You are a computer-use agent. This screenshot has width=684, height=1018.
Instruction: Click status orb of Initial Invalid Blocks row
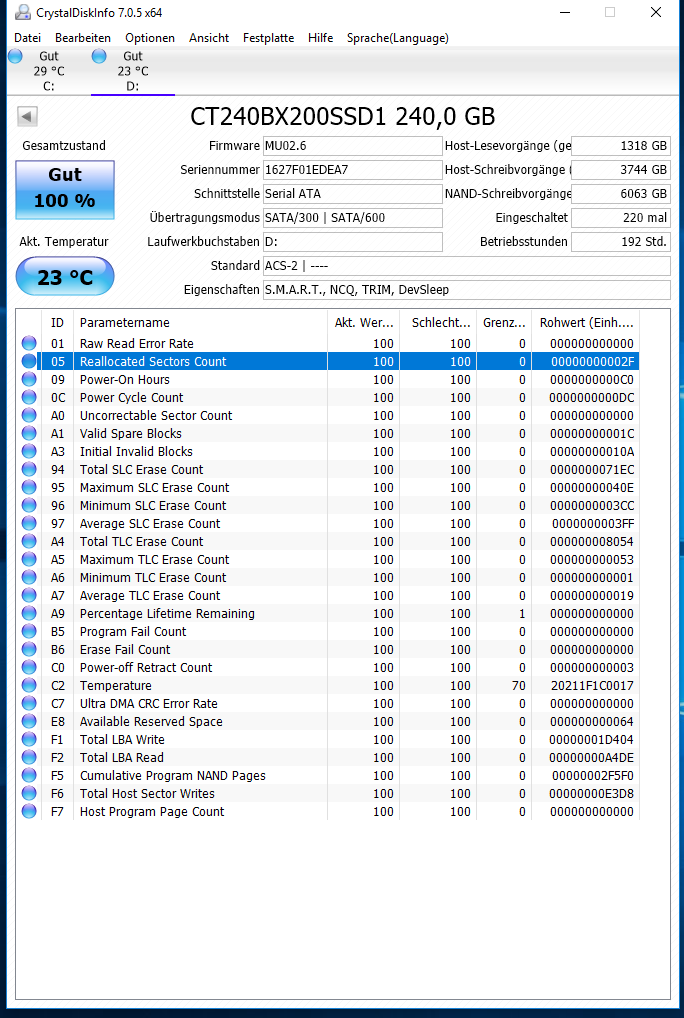[x=29, y=451]
